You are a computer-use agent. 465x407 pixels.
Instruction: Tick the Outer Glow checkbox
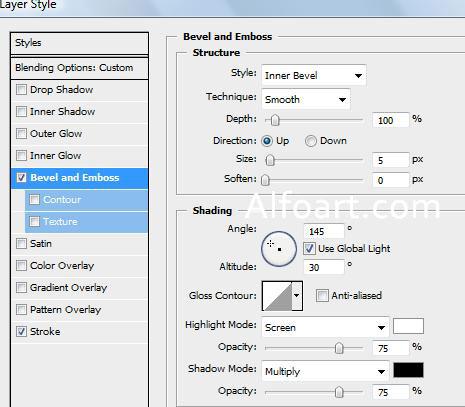pyautogui.click(x=21, y=134)
